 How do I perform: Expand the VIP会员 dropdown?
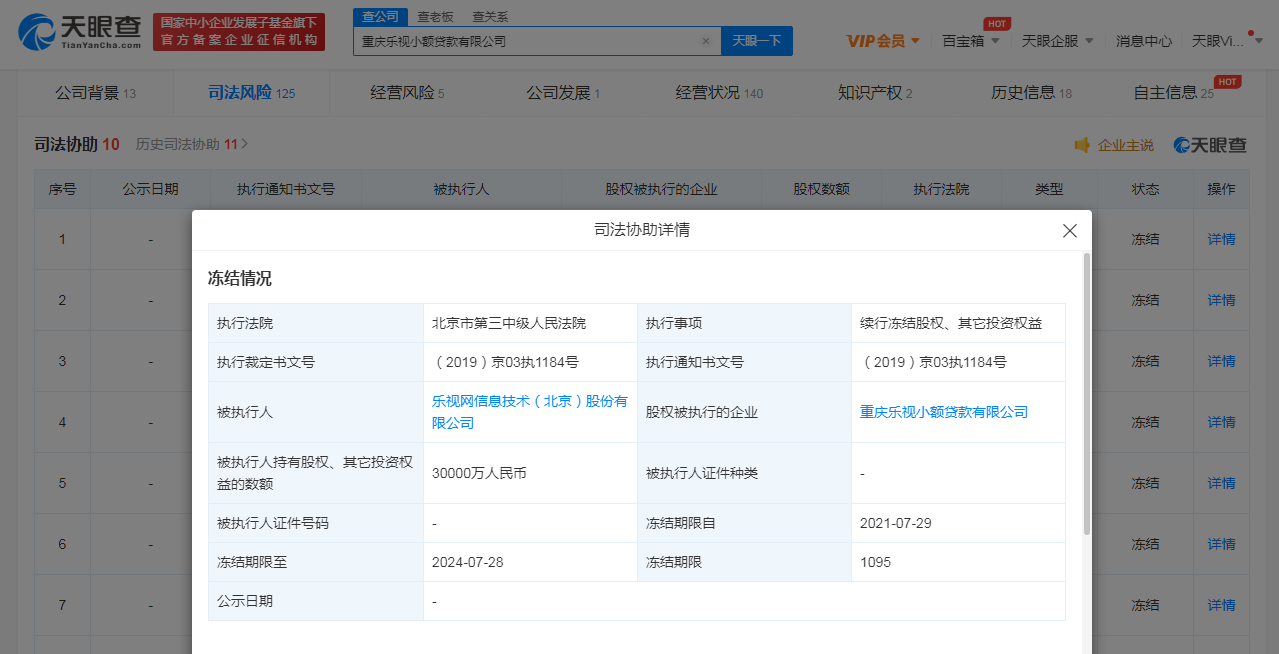(883, 41)
